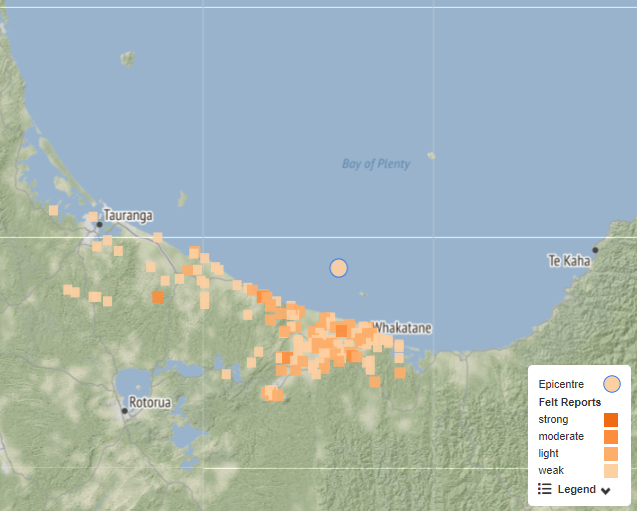Click the Tauranga city label
Screen dimensions: 637x511
[128, 215]
